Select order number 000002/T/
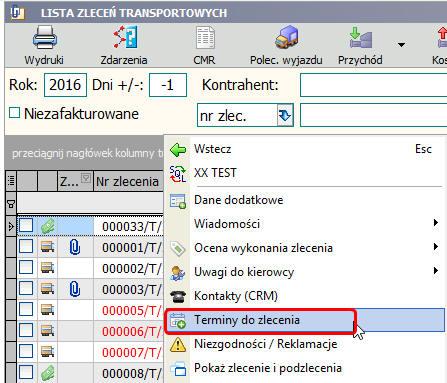The height and width of the screenshot is (383, 447). coord(132,268)
